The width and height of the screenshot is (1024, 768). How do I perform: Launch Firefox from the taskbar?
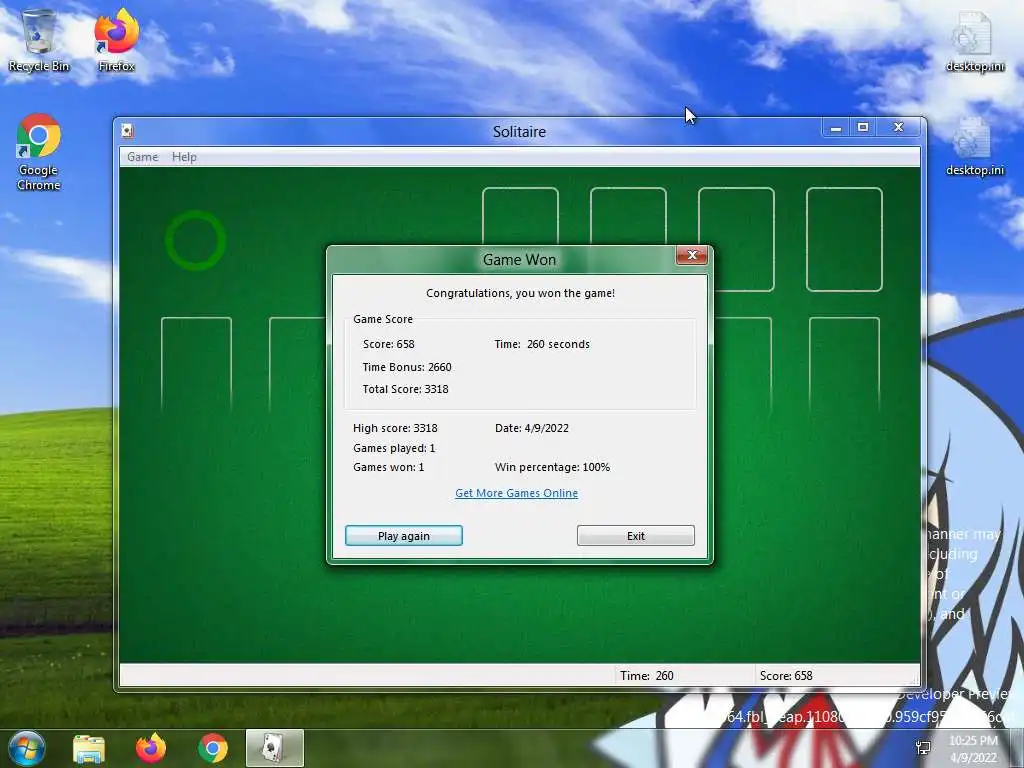pos(150,748)
